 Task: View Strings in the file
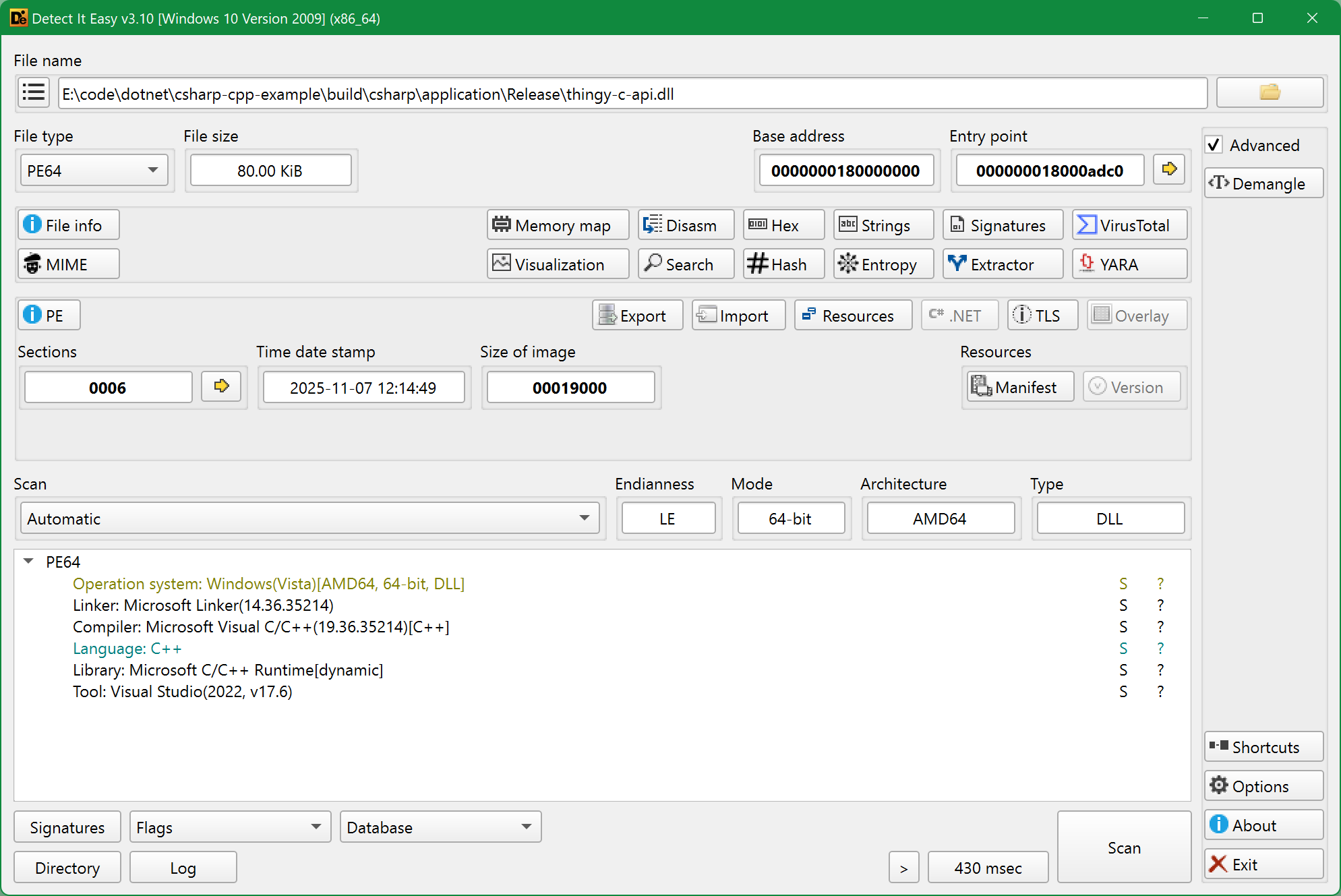pyautogui.click(x=883, y=225)
